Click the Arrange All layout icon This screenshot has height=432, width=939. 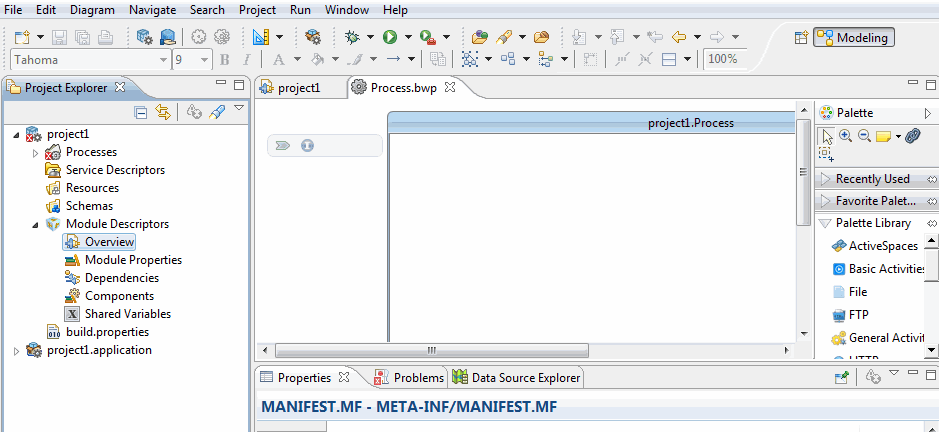(508, 59)
